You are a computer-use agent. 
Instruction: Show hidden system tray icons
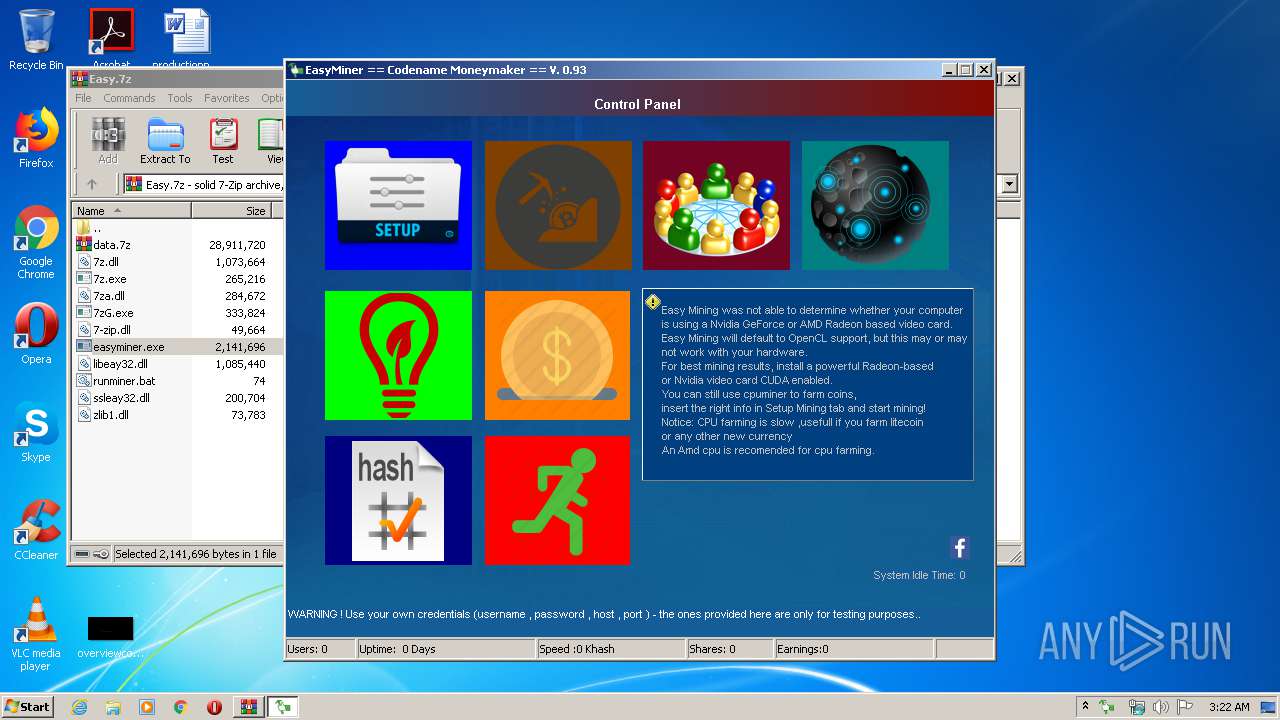click(x=1085, y=707)
